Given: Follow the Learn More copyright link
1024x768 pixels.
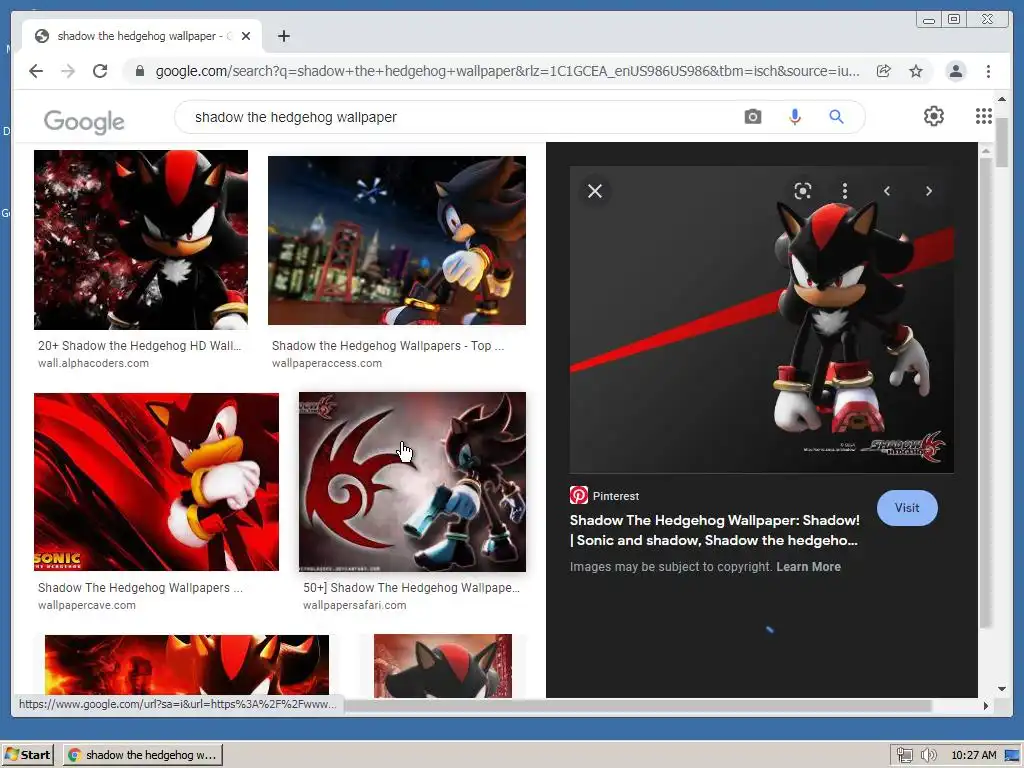Looking at the screenshot, I should (x=808, y=567).
